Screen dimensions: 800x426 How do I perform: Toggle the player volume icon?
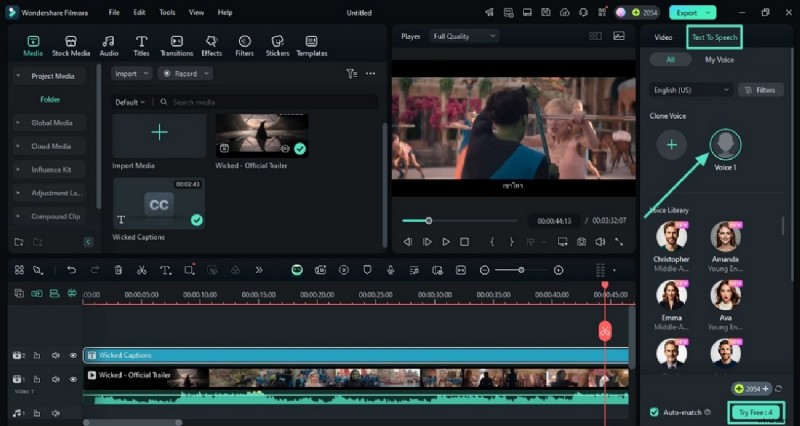601,242
